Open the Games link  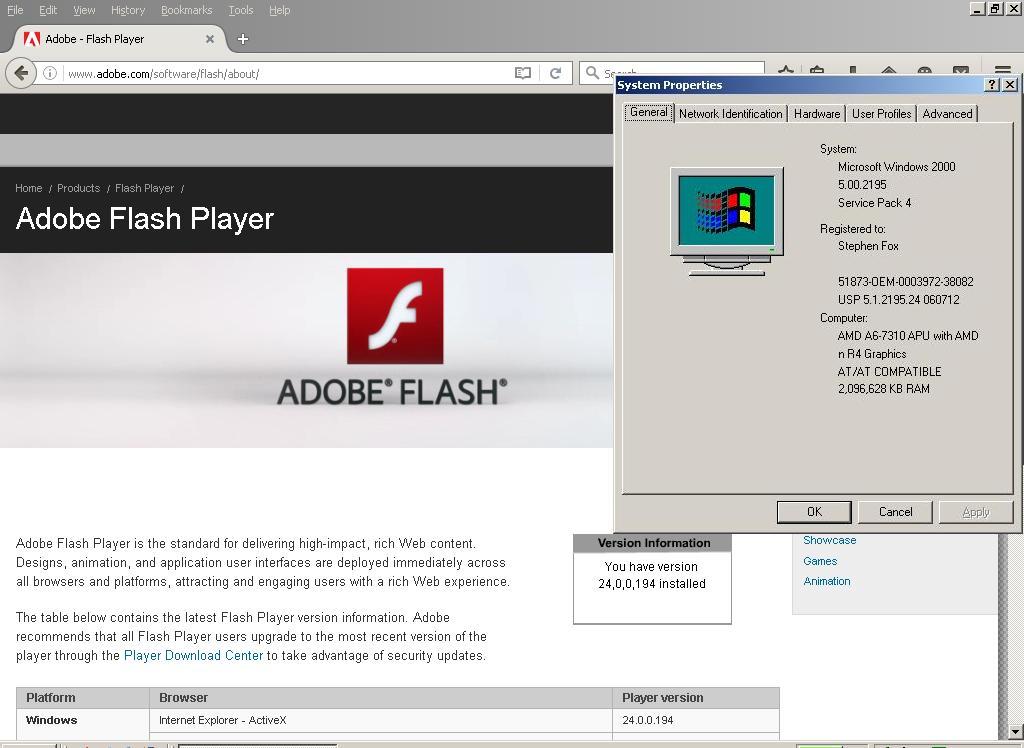(820, 561)
